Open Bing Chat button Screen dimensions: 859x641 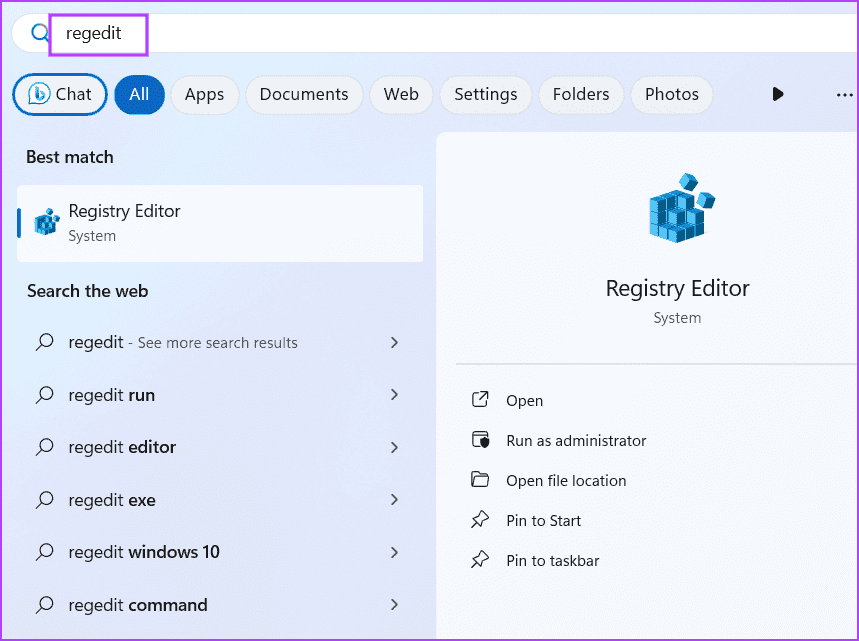tap(60, 94)
